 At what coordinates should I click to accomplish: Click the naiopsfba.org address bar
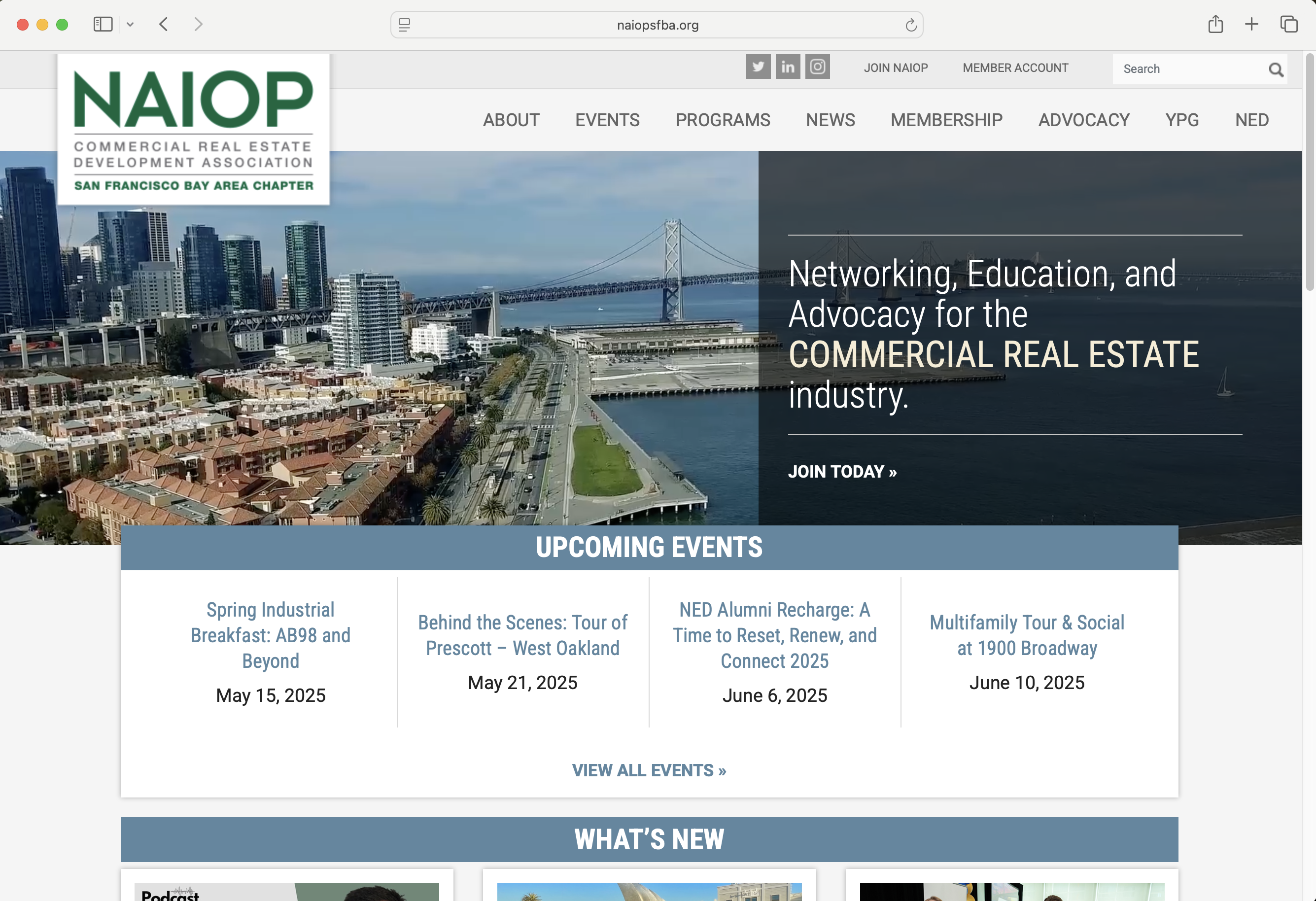(x=657, y=25)
